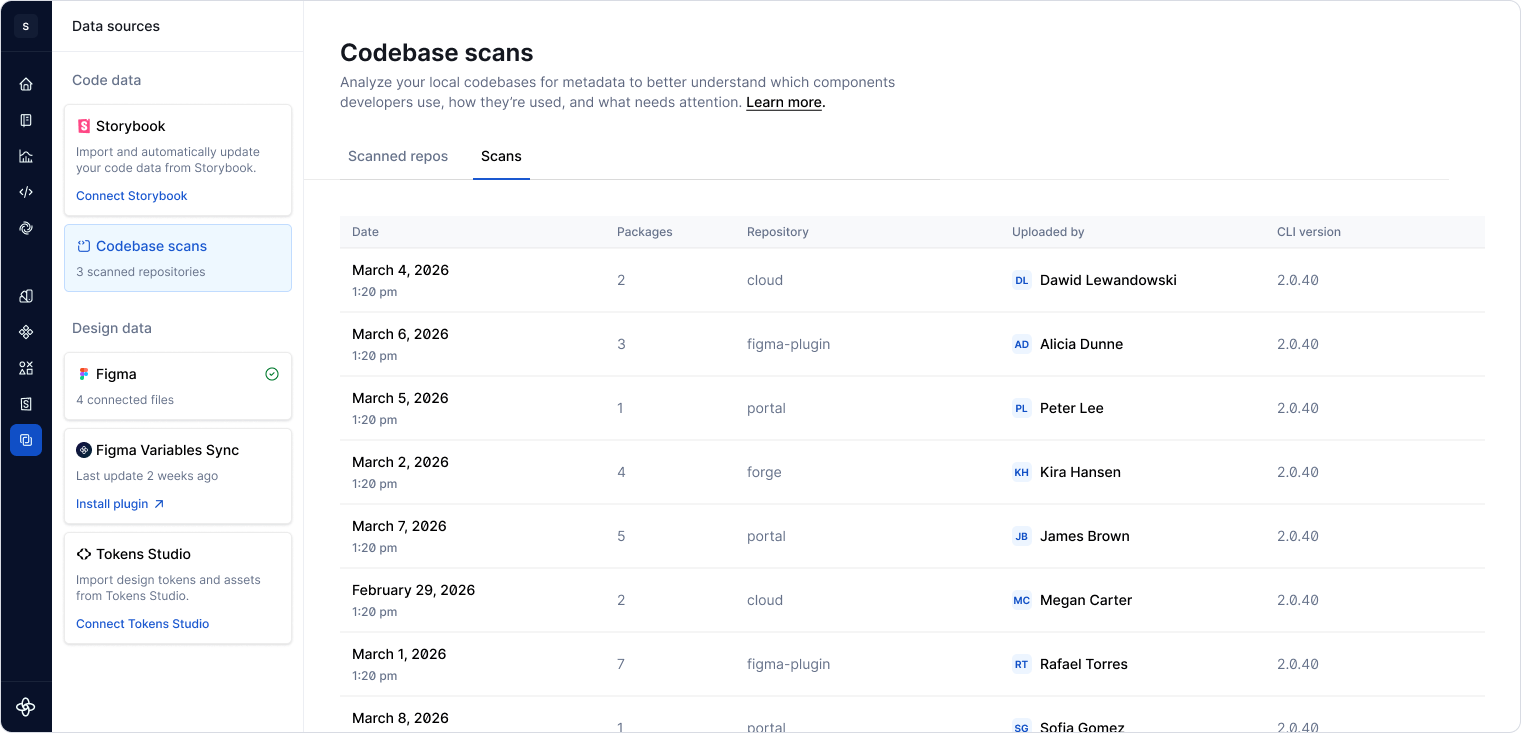Open the March 4, 2026 scan row
The height and width of the screenshot is (733, 1521).
pyautogui.click(x=912, y=280)
